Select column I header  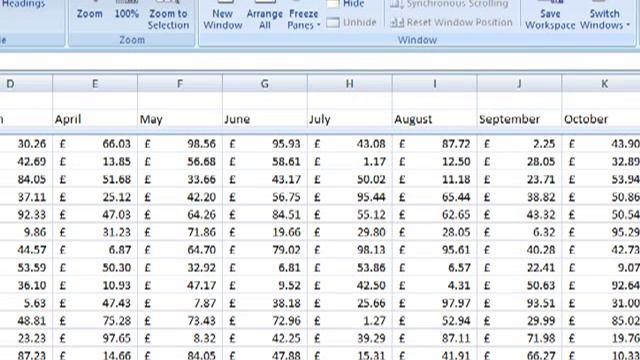[435, 84]
